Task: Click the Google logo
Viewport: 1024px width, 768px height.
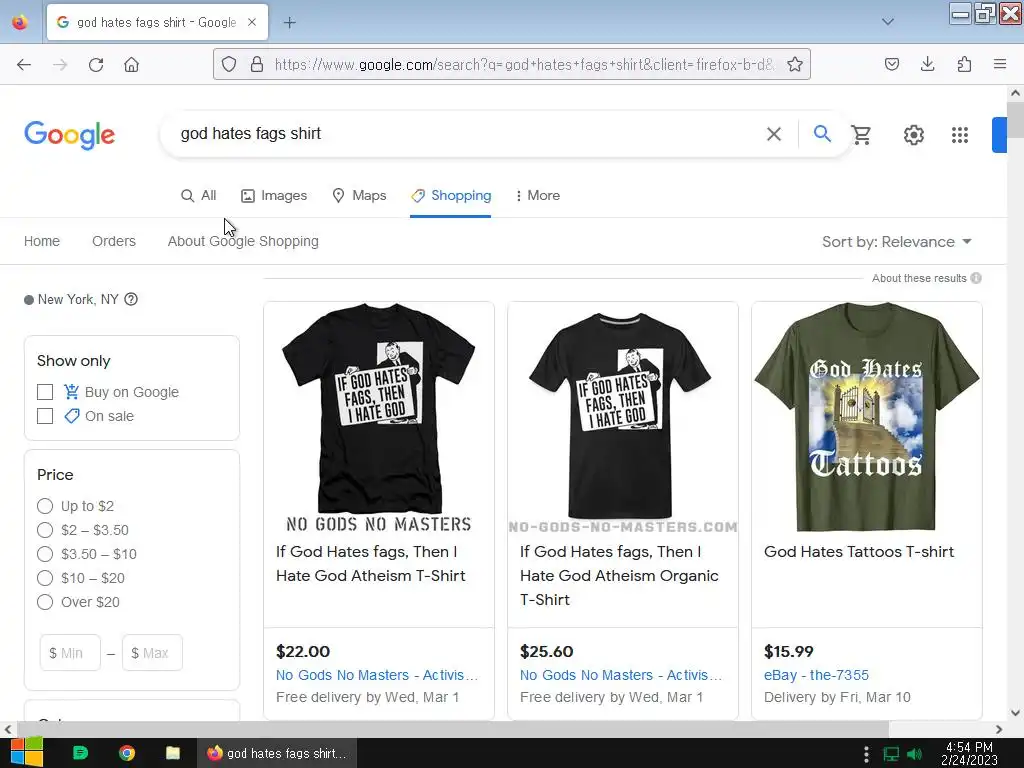Action: point(70,135)
